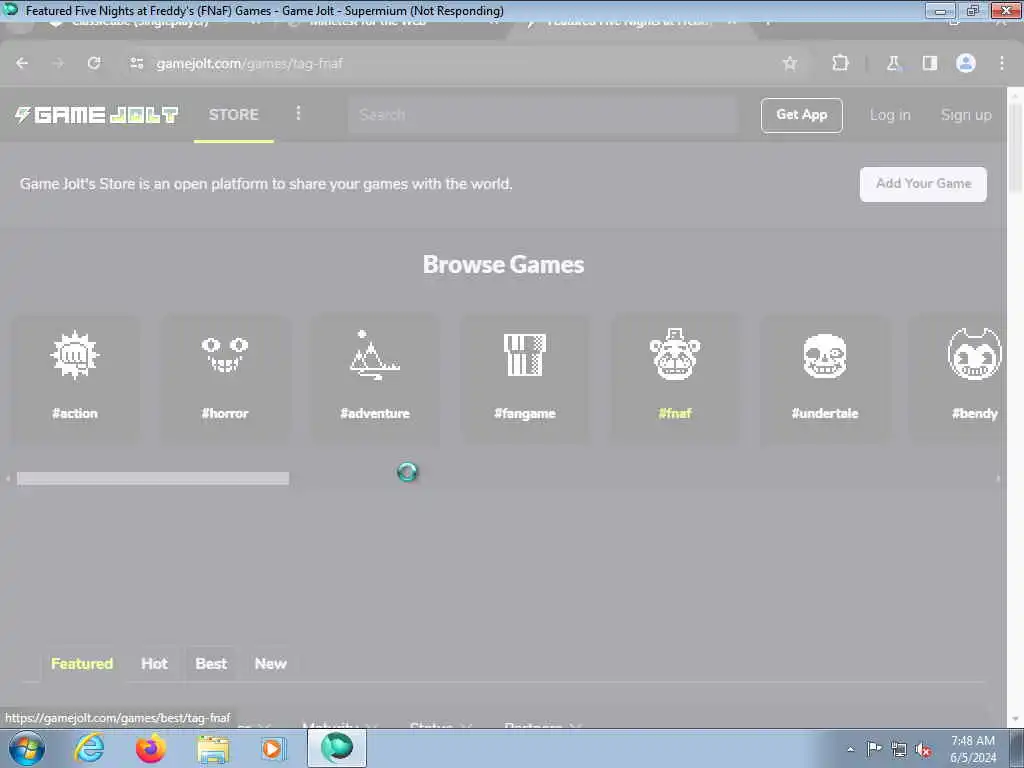
Task: Switch to the Featured games tab
Action: pos(82,664)
